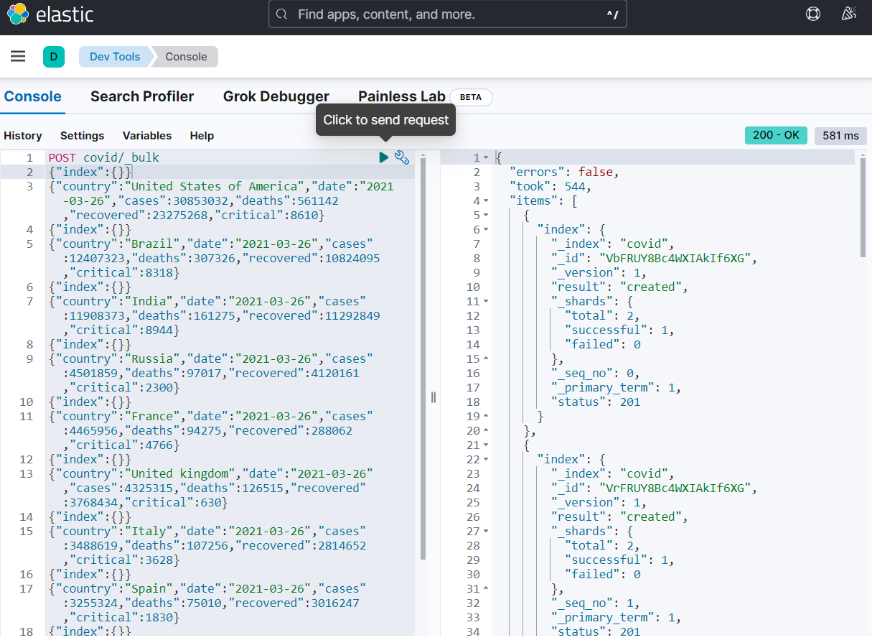
Task: Focus the Find apps, content search field
Action: pos(447,14)
